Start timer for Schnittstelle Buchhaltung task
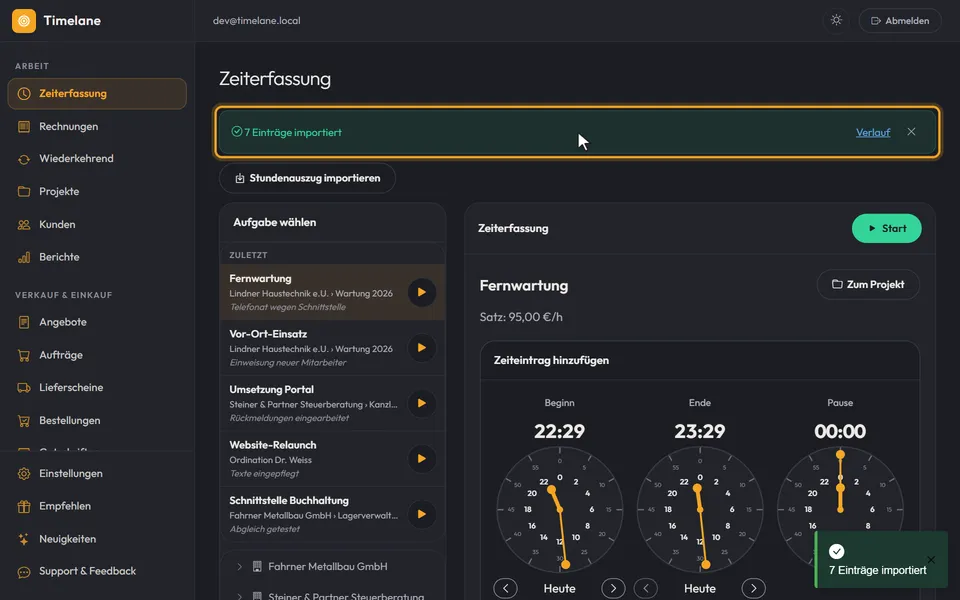 (422, 514)
